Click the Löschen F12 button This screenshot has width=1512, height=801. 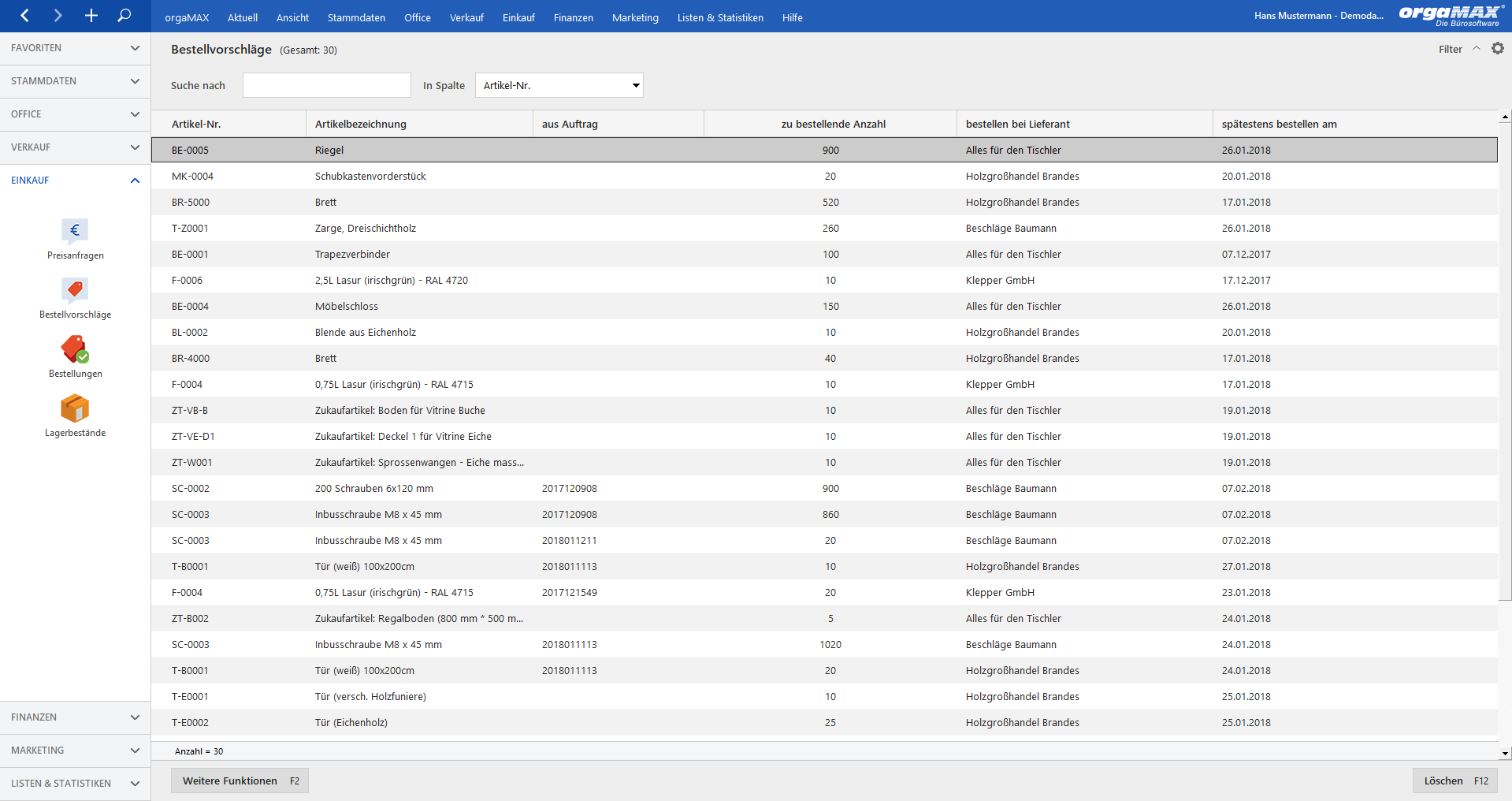click(x=1455, y=781)
